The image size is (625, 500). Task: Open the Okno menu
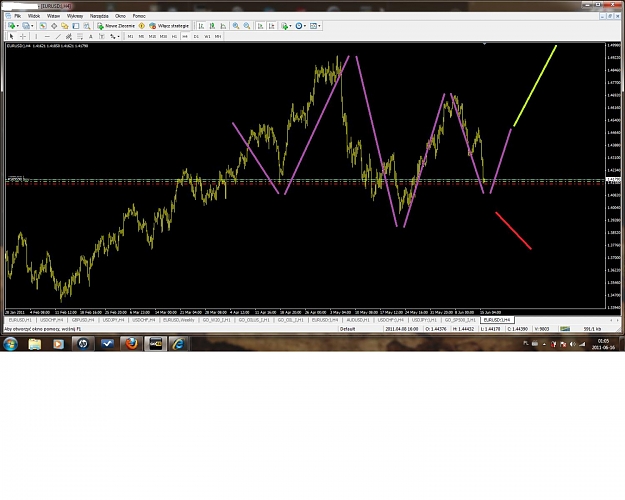click(x=120, y=16)
